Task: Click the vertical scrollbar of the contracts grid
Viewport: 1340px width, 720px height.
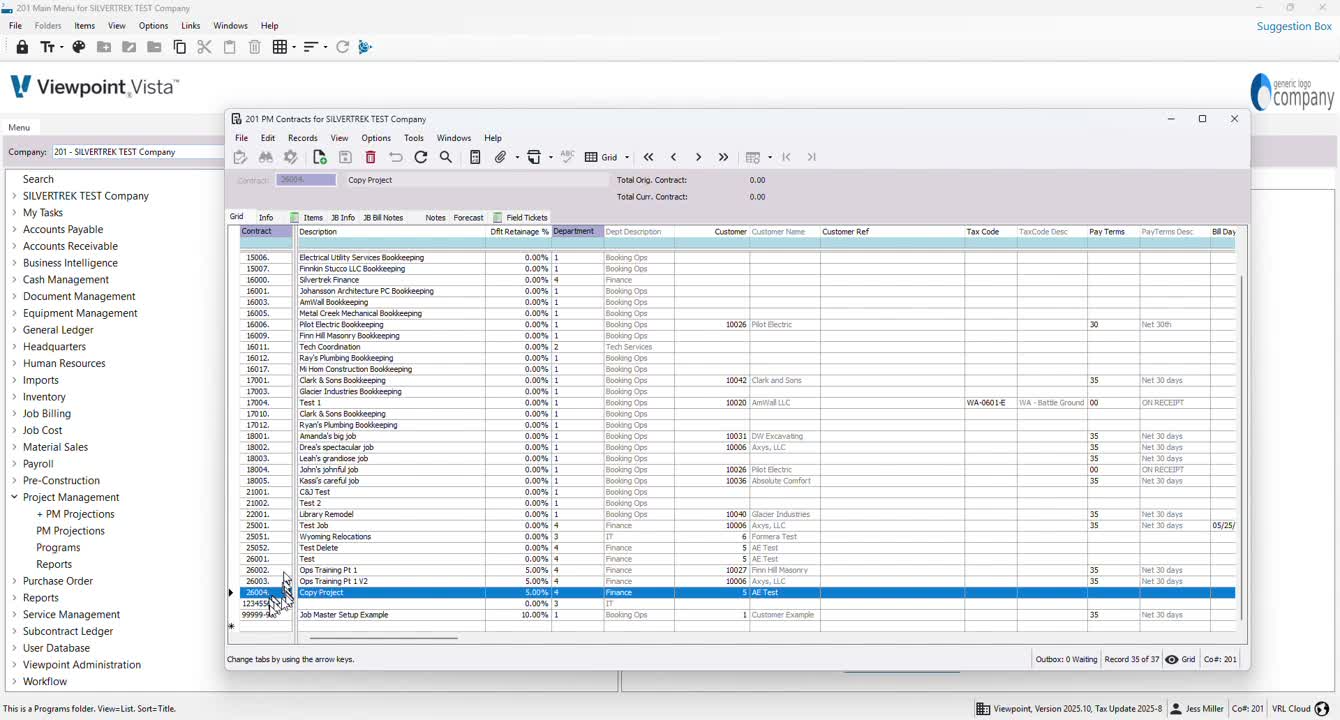Action: (x=1241, y=447)
